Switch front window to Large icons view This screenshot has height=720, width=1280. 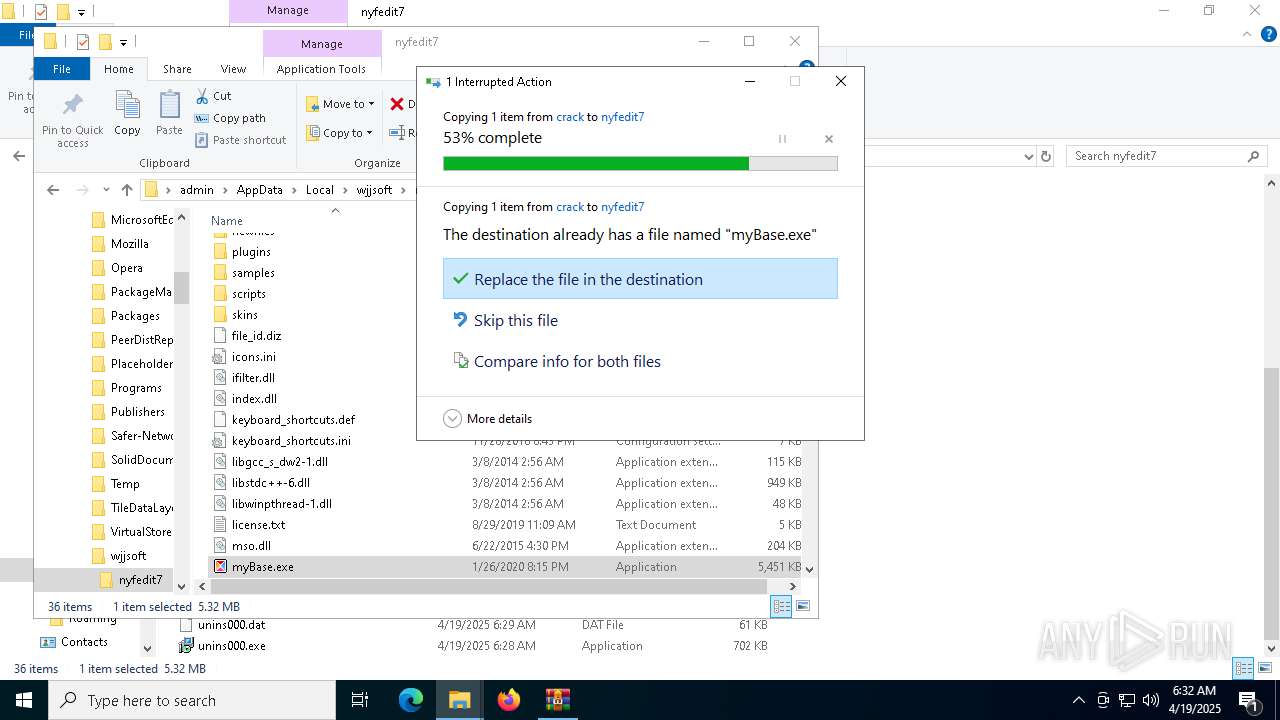pyautogui.click(x=803, y=606)
